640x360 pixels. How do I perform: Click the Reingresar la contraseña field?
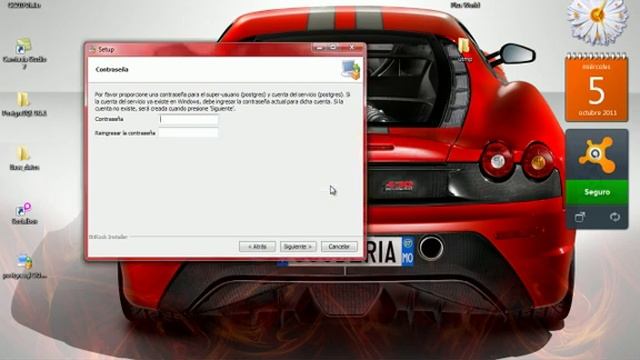coord(189,133)
